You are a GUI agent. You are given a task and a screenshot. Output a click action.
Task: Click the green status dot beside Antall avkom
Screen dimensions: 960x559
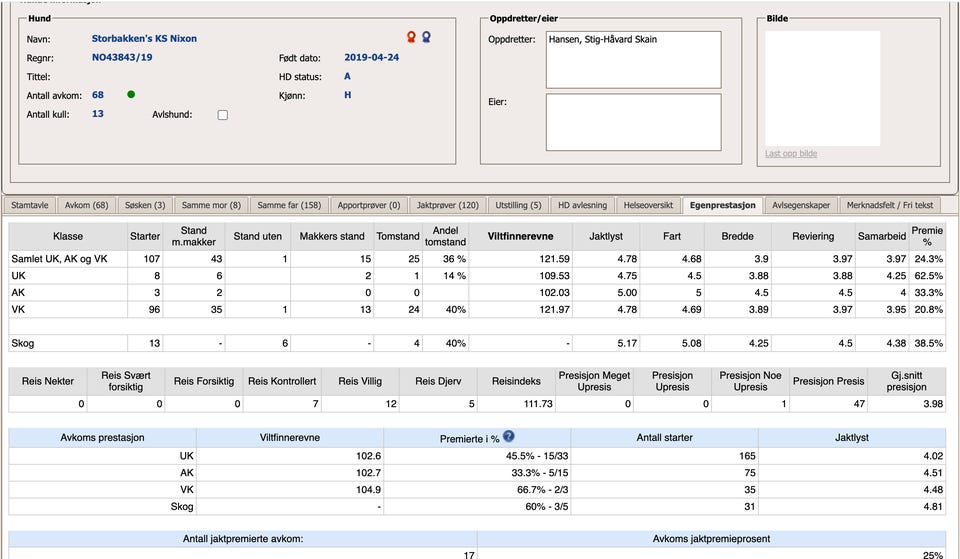[131, 95]
